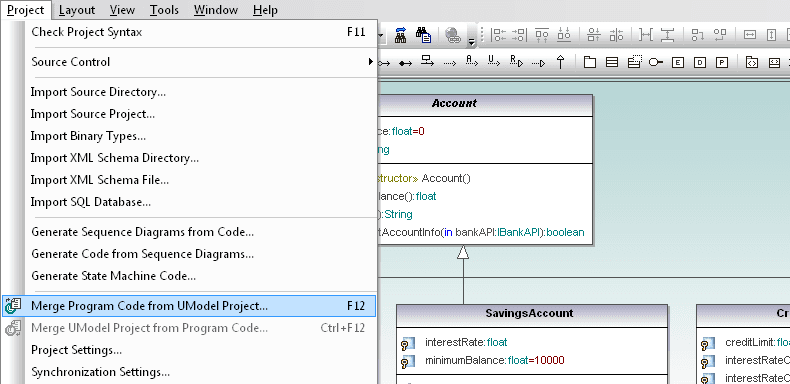Click the Make Same Height icon
The width and height of the screenshot is (790, 384).
tap(772, 35)
